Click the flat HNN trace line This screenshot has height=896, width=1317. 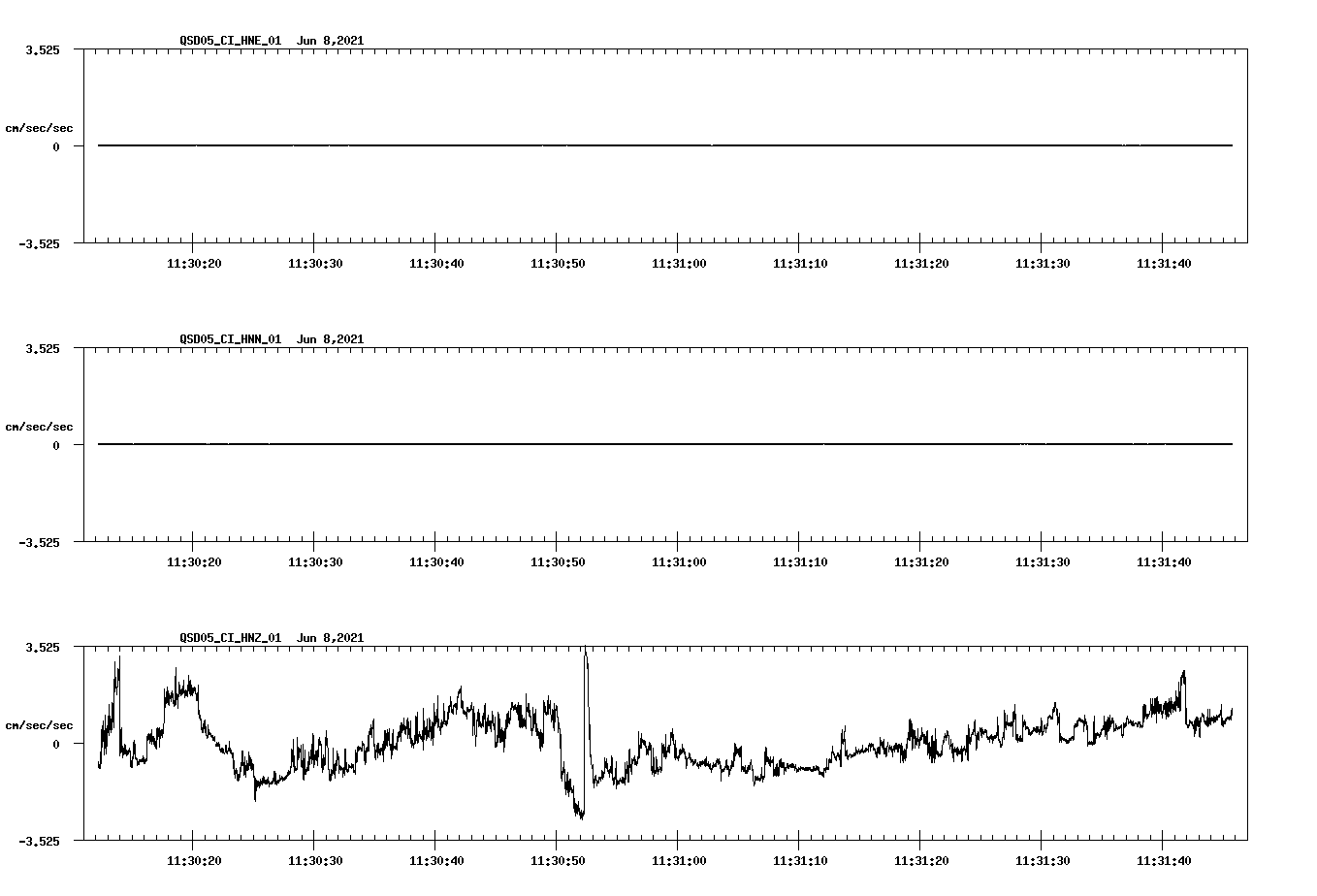coord(665,444)
